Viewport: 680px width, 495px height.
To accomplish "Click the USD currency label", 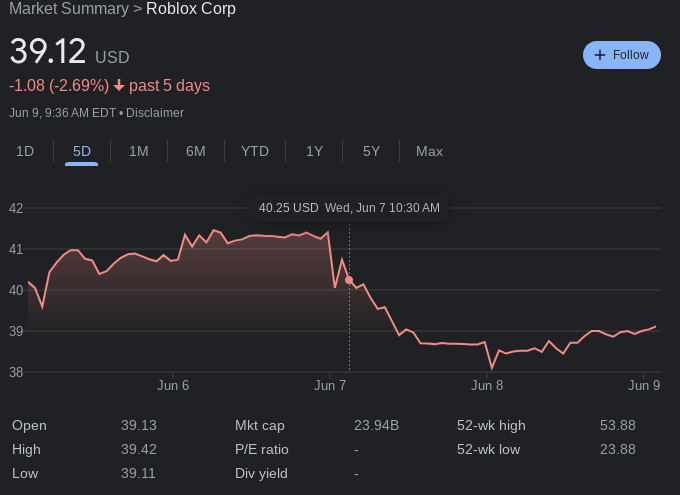I will point(112,57).
